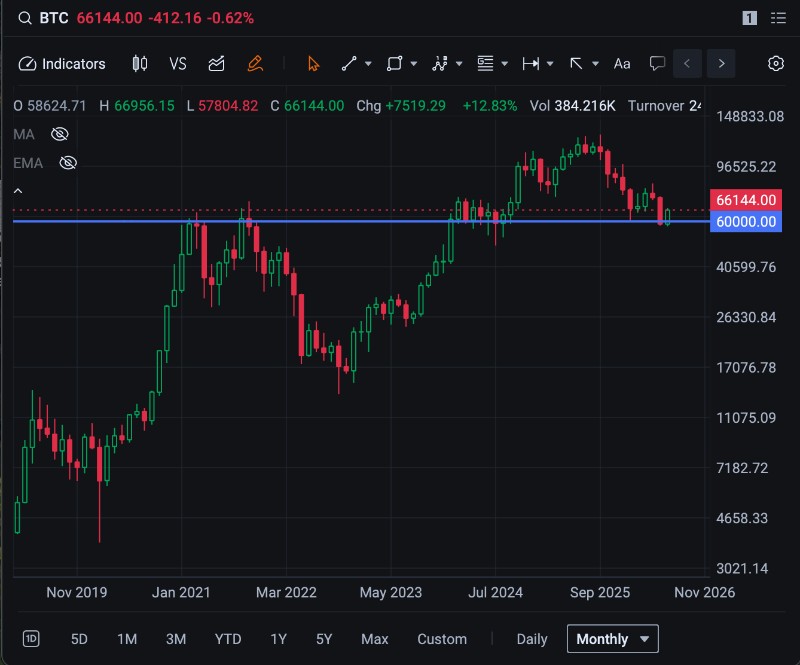Select the Aa text annotation tool
This screenshot has height=665, width=800.
(x=622, y=64)
